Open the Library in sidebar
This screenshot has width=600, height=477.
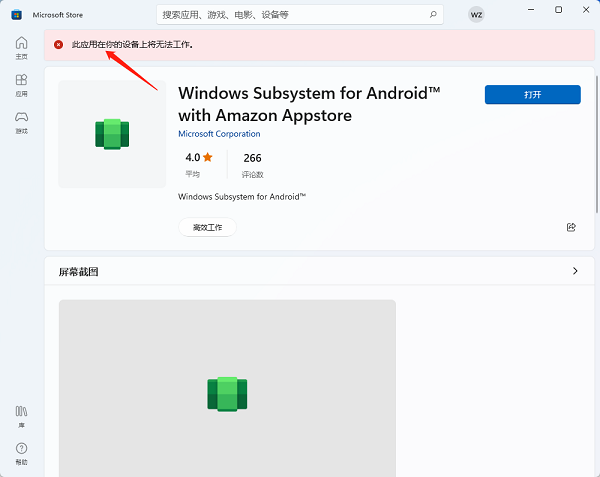(x=21, y=417)
